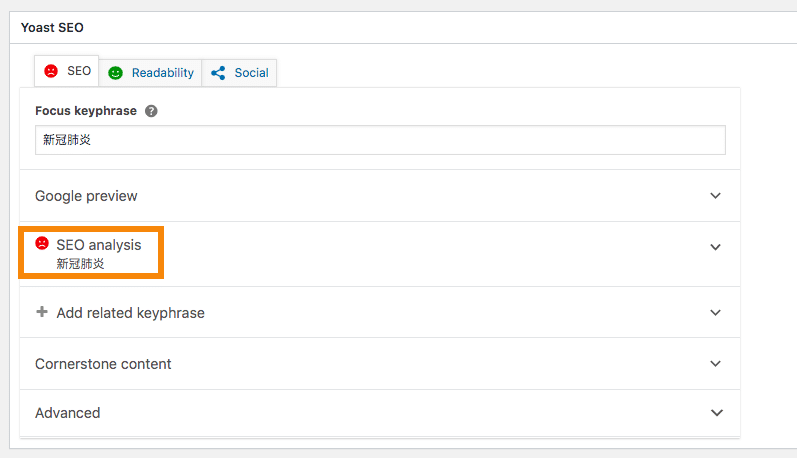This screenshot has height=458, width=797.
Task: Expand Cornerstone content chevron arrow
Action: pyautogui.click(x=715, y=364)
